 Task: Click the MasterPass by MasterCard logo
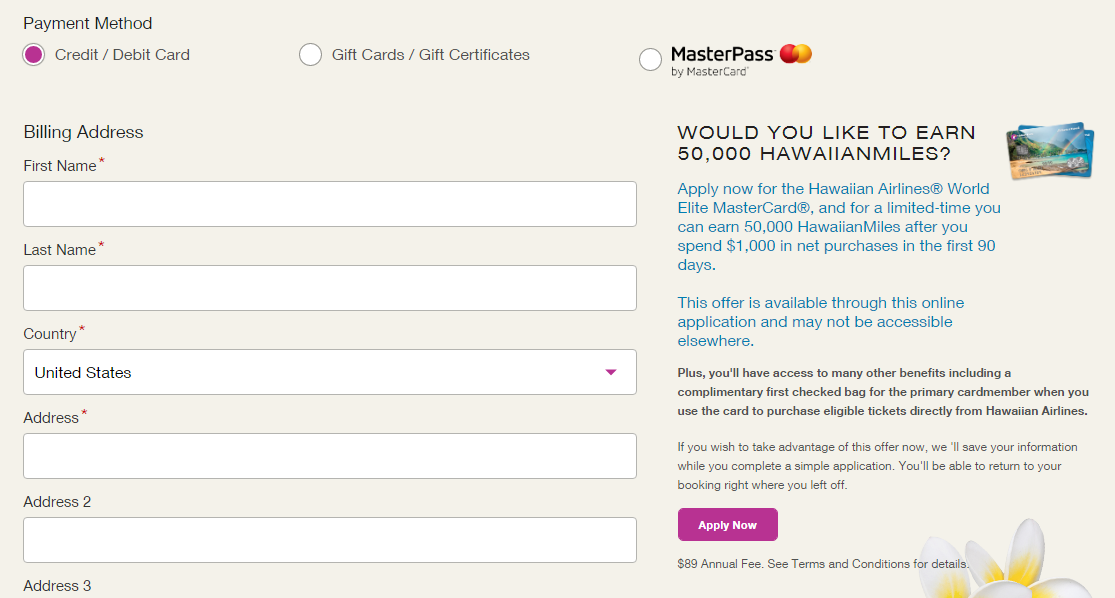[x=741, y=60]
